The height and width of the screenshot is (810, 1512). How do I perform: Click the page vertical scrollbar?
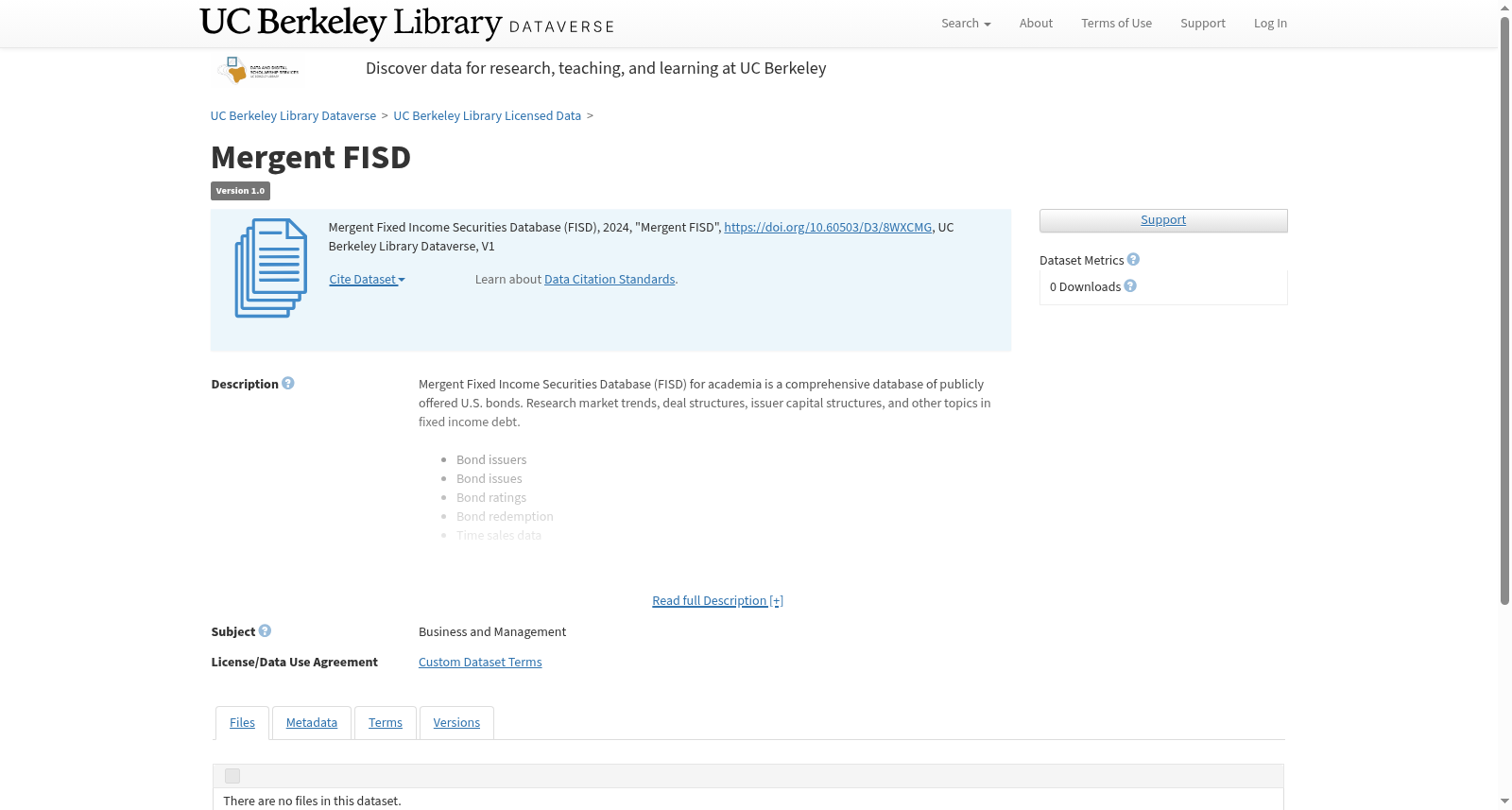(1504, 312)
